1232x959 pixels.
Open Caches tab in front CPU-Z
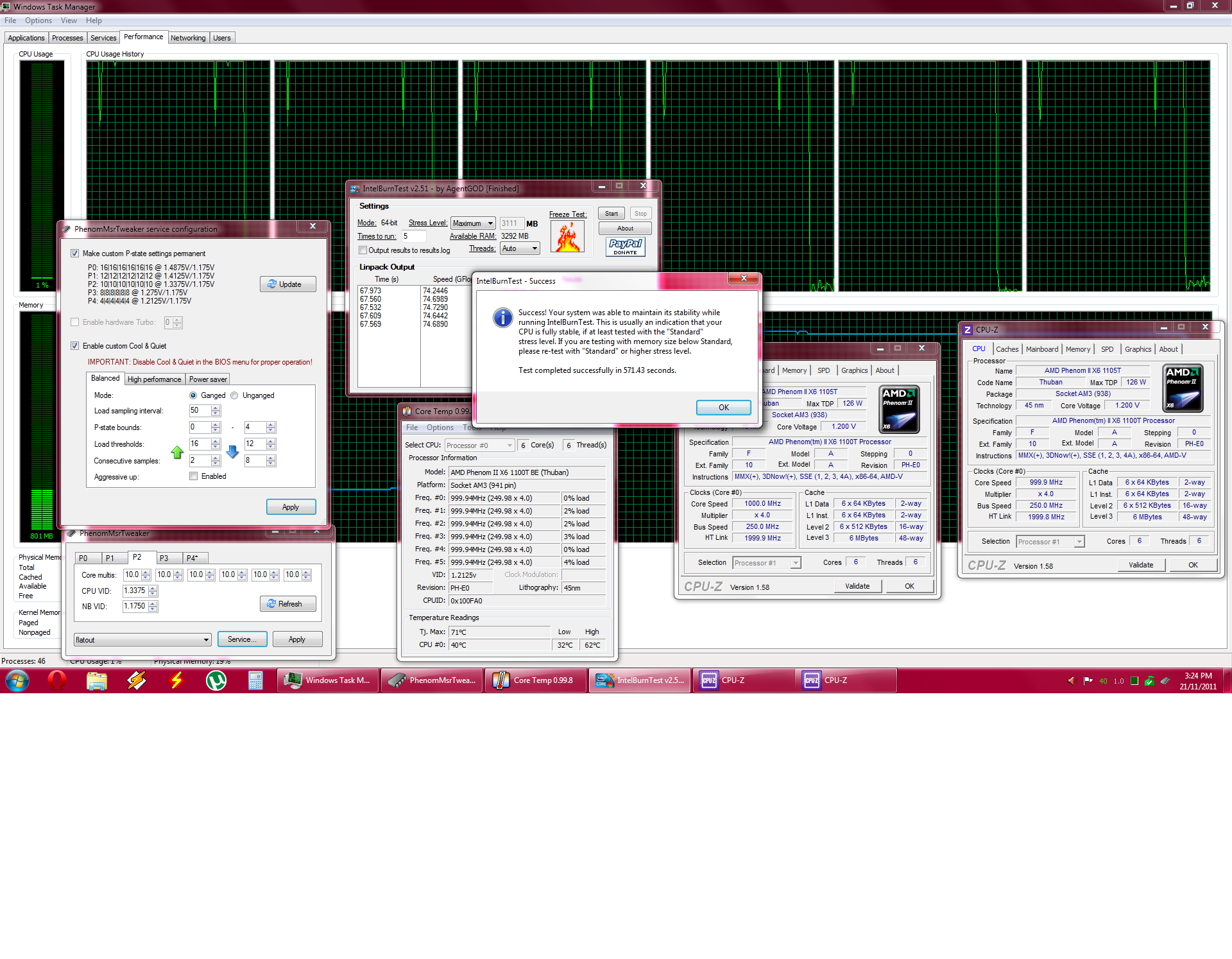1007,349
